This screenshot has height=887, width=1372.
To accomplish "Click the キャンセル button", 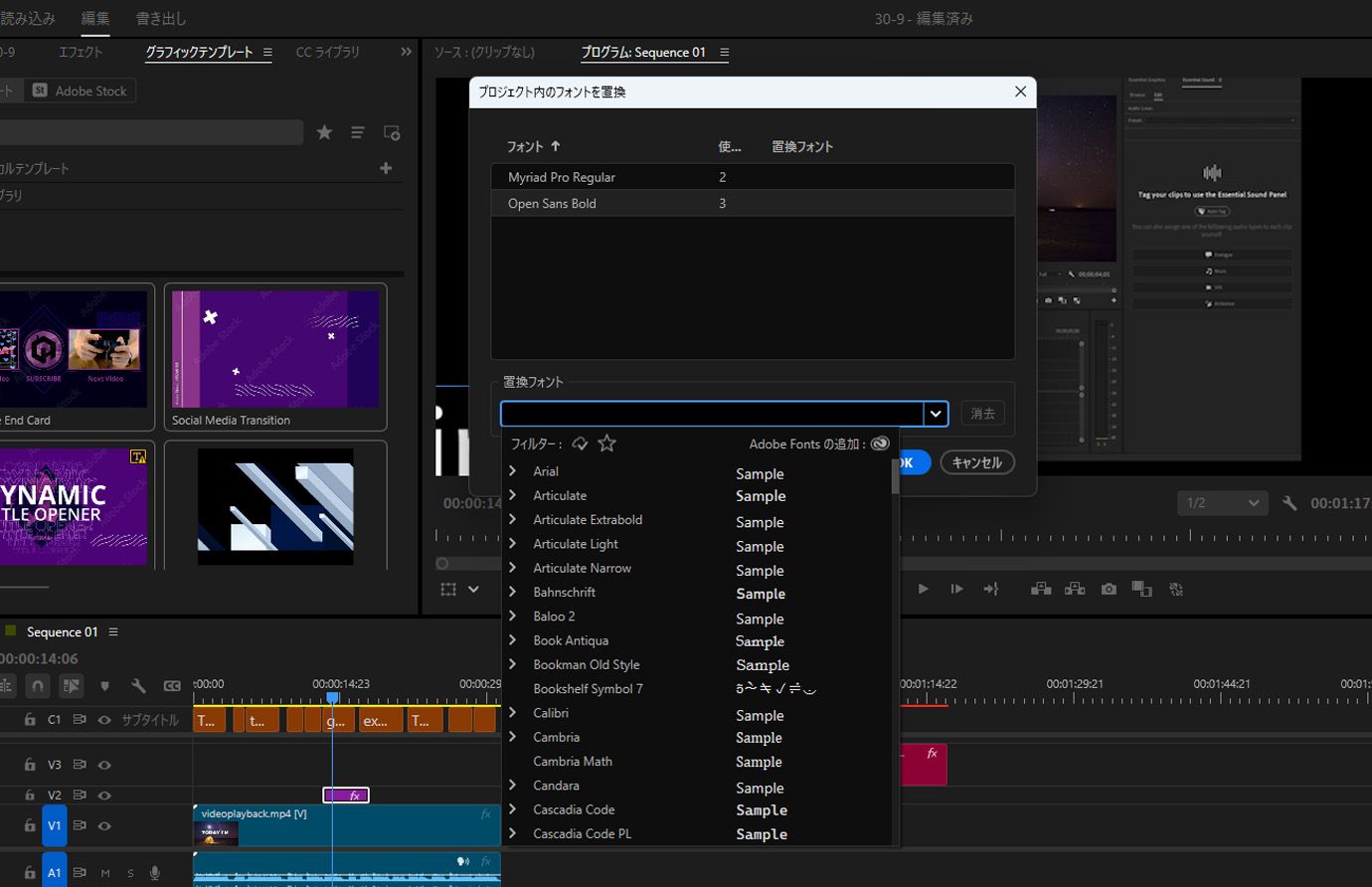I will [976, 462].
